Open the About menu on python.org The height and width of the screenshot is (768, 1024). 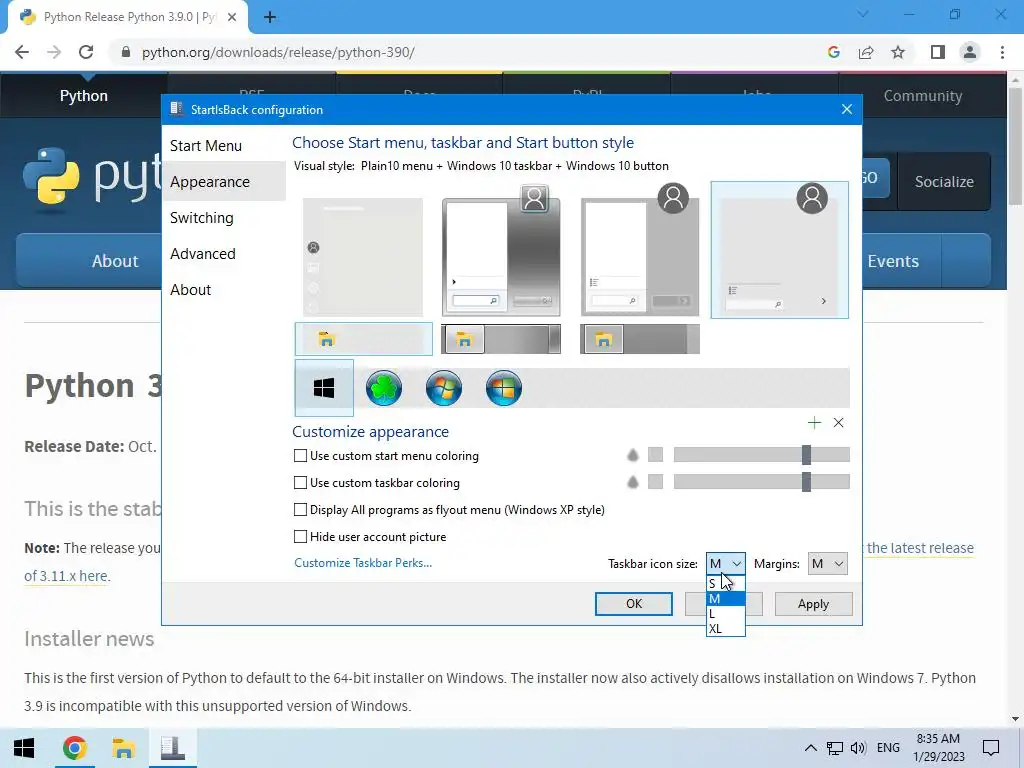click(x=115, y=261)
